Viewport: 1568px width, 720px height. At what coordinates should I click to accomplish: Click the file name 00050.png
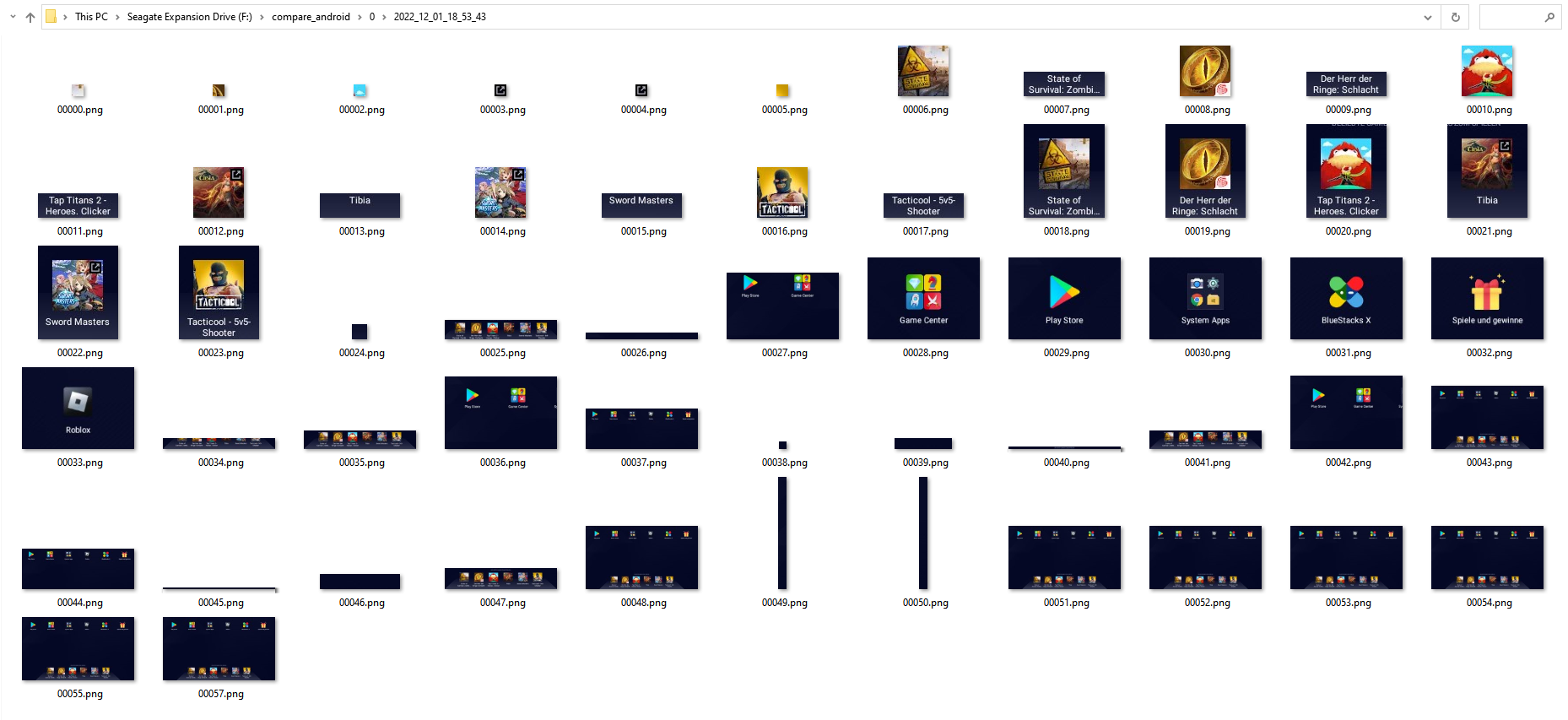(x=926, y=603)
